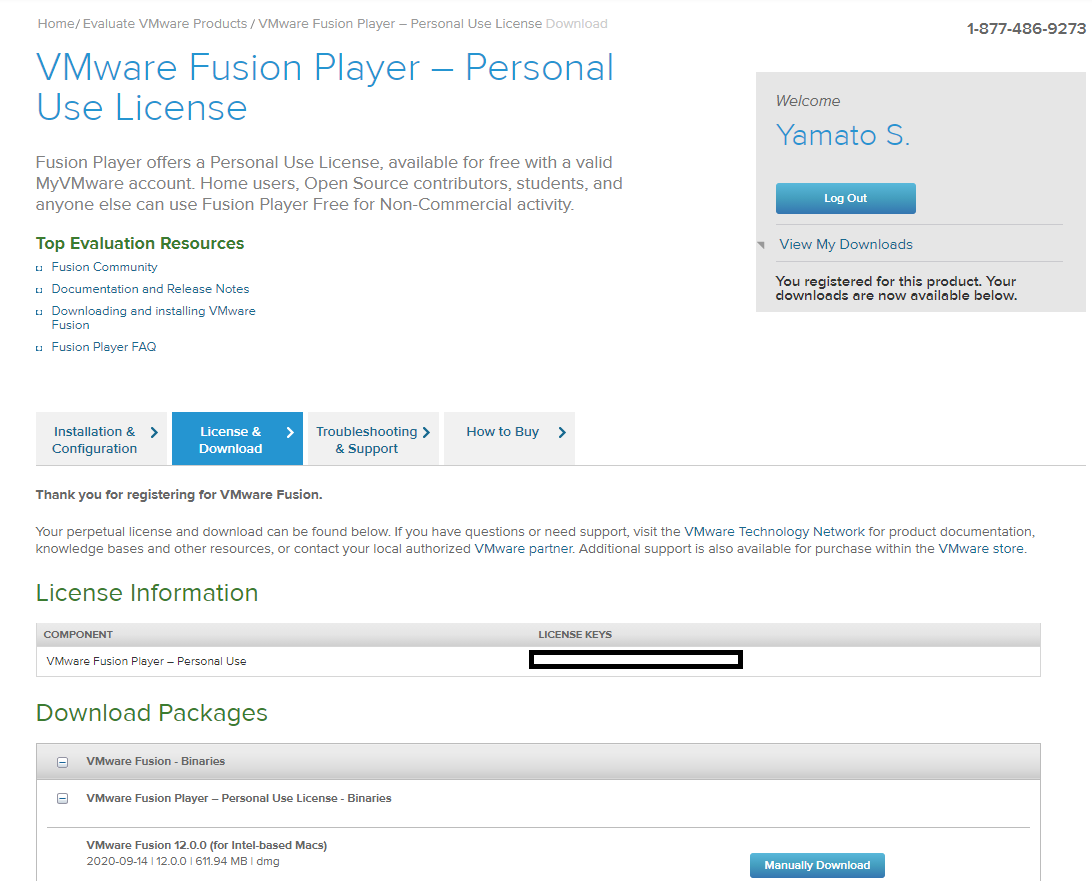This screenshot has height=881, width=1092.
Task: Visit the Fusion Community resource link
Action: (104, 267)
